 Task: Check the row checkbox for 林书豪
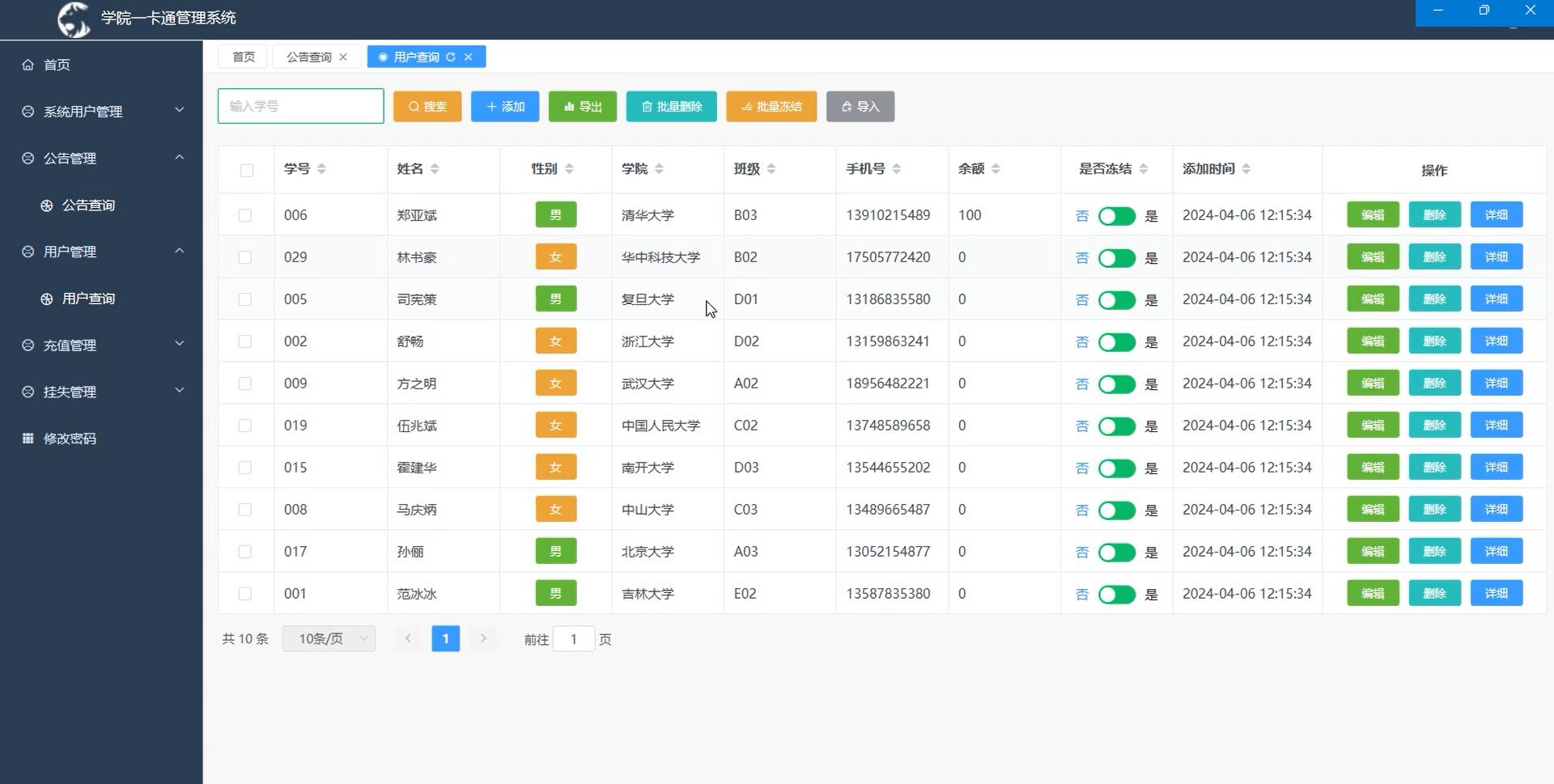(244, 257)
